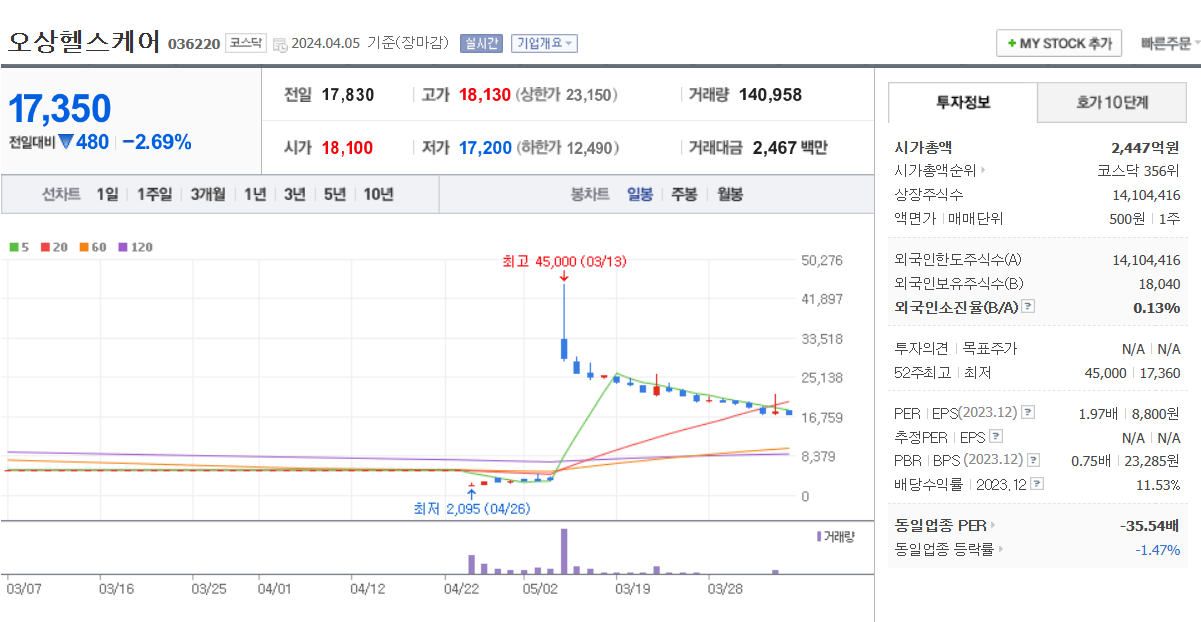Viewport: 1201px width, 622px height.
Task: Click the 최저 2,095 (04/26) label
Action: [x=473, y=508]
